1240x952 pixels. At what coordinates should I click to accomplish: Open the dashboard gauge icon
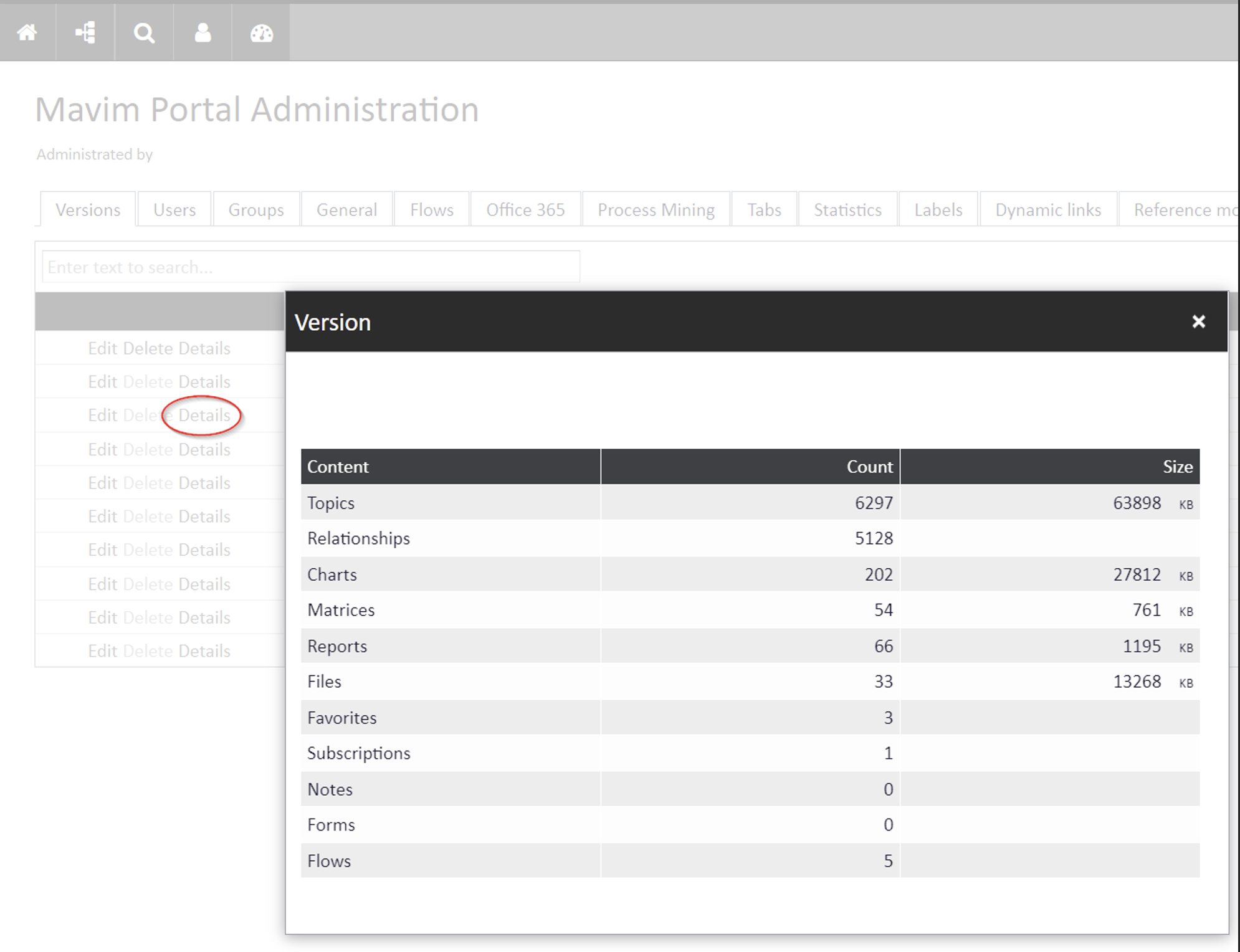coord(261,33)
